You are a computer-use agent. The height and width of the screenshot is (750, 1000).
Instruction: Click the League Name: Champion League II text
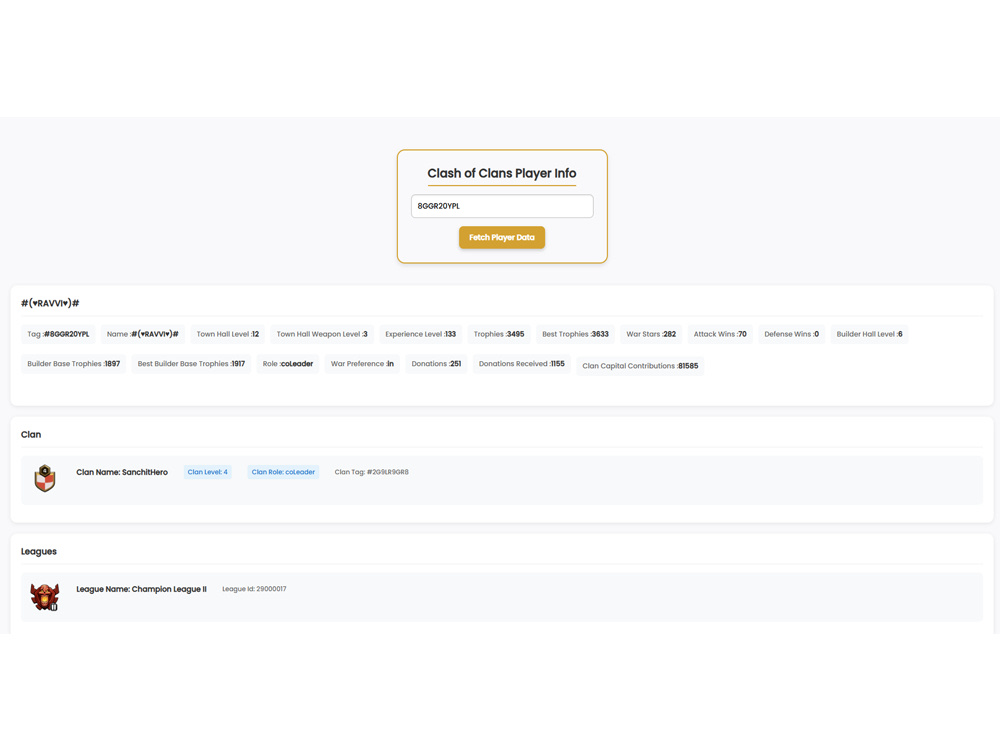pos(142,589)
